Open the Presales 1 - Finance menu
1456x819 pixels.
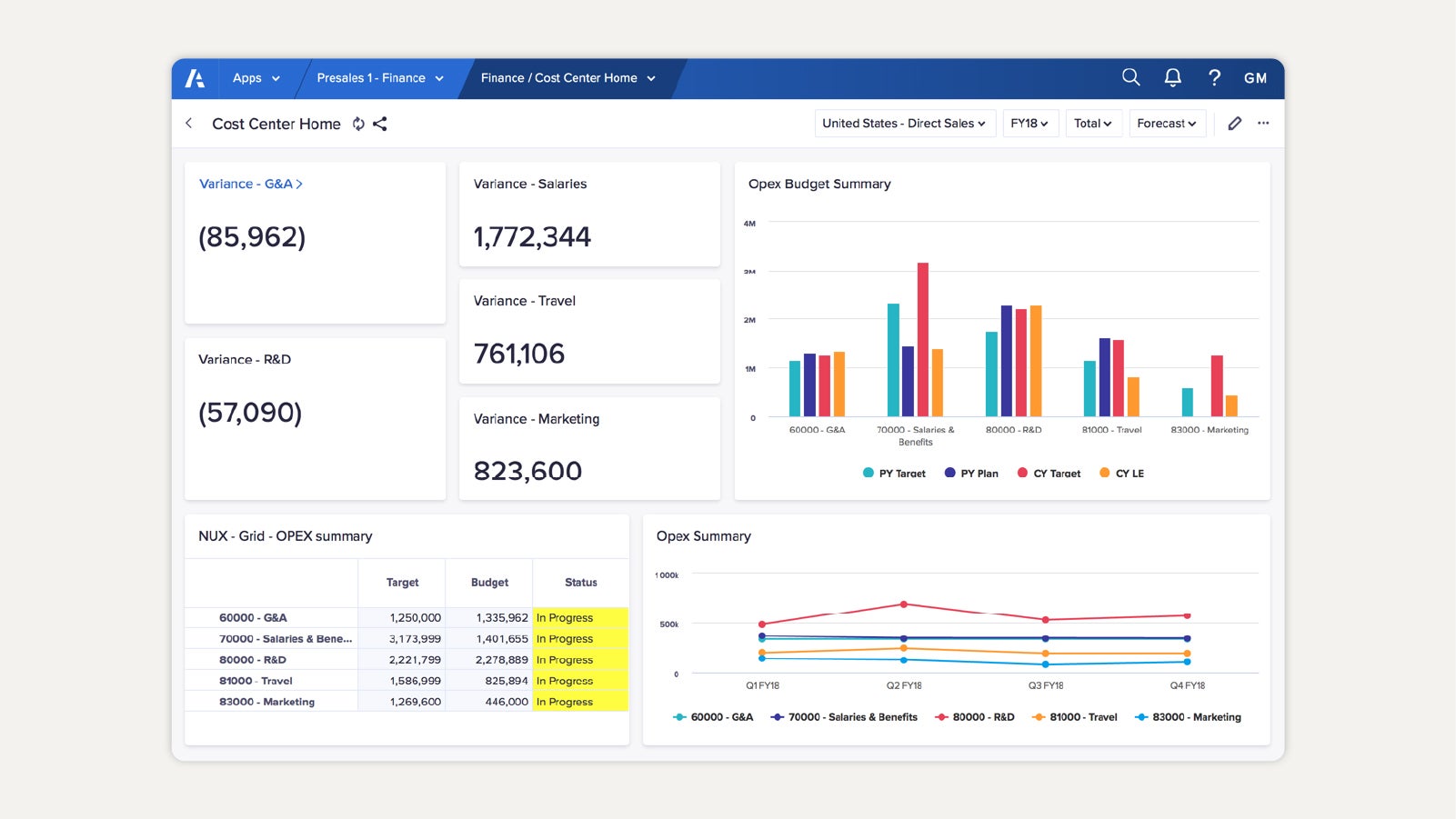pyautogui.click(x=379, y=78)
